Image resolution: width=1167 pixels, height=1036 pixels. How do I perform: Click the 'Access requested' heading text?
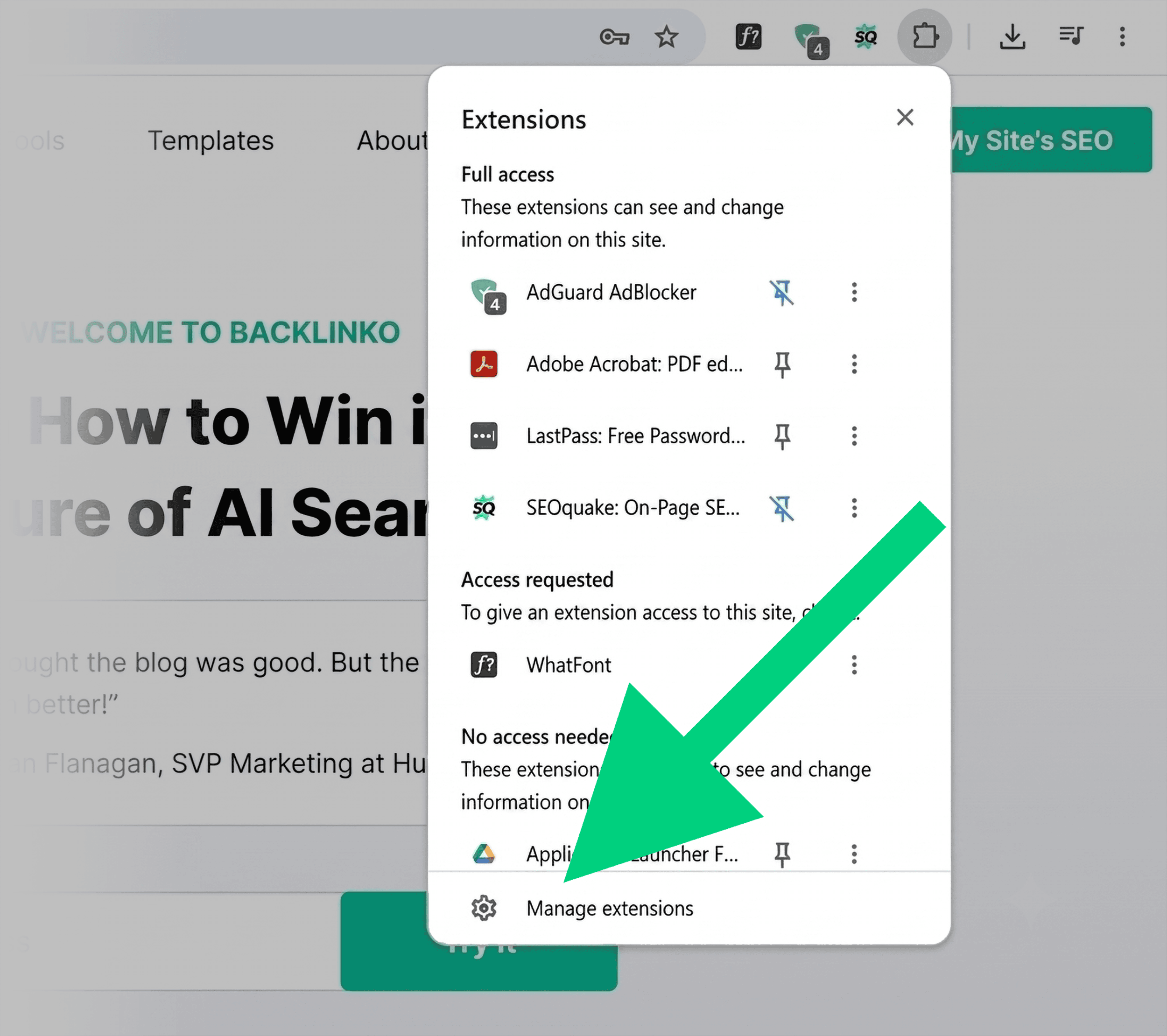(x=537, y=580)
